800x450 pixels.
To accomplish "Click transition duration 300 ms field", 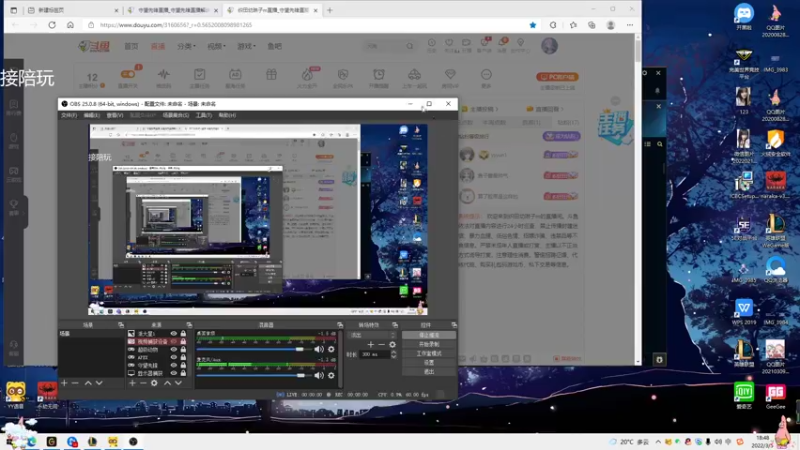I will [374, 354].
